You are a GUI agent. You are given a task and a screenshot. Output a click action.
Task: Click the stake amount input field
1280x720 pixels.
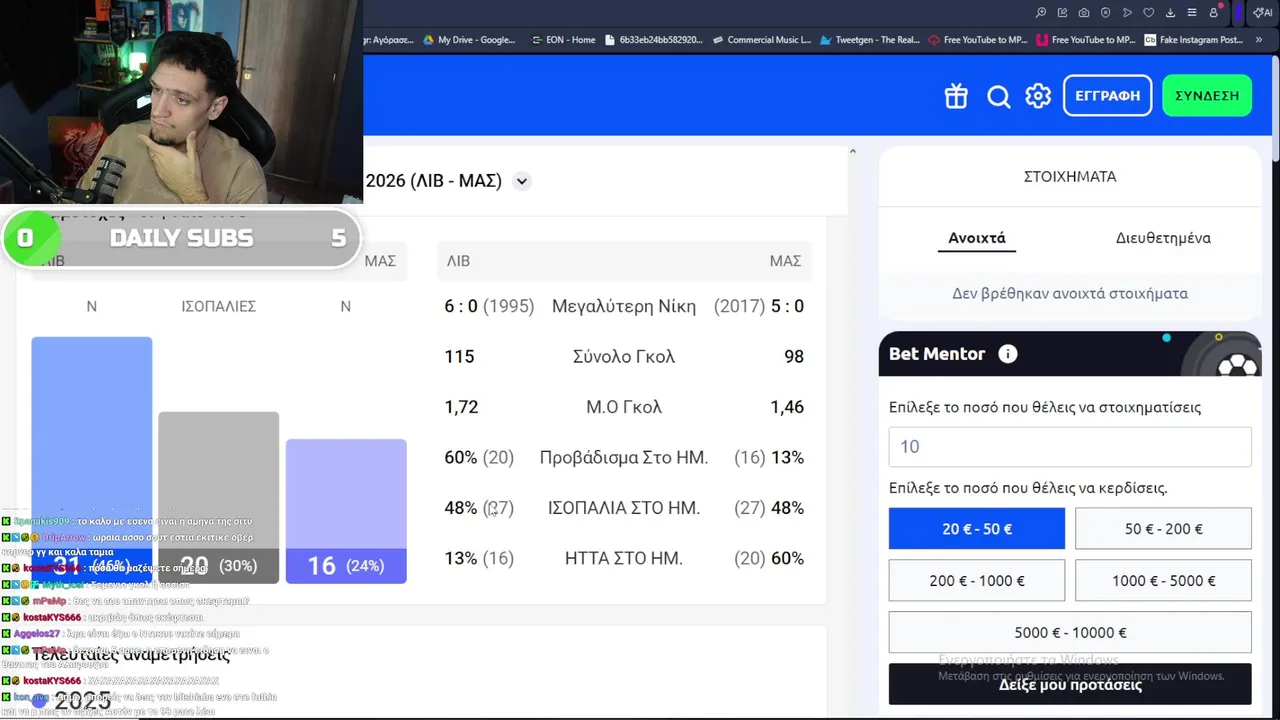pos(1070,447)
